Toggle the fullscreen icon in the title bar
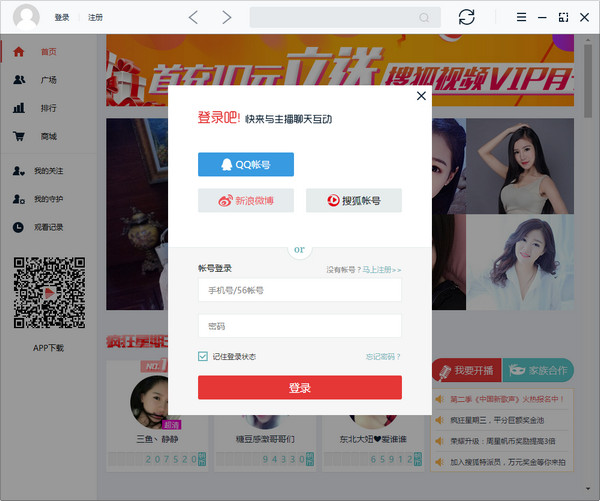Screen dimensions: 600x501 [563, 17]
